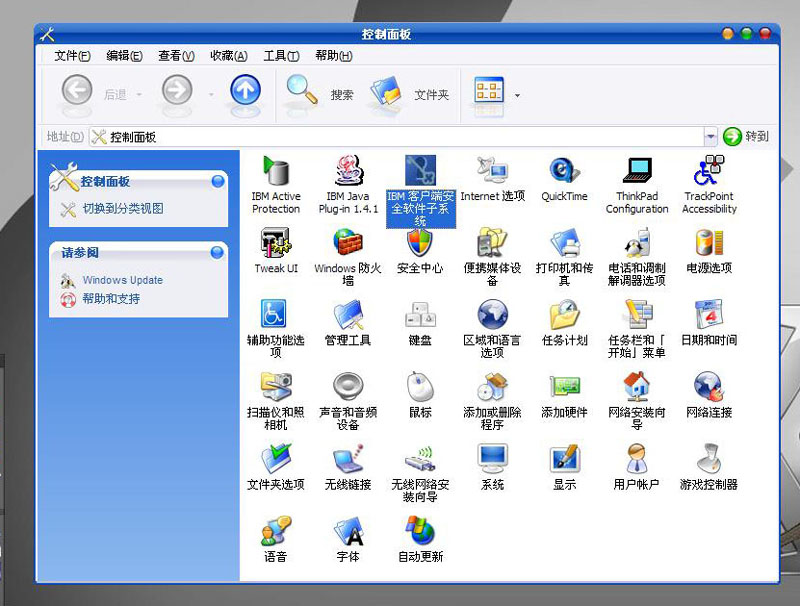Open 字体 folder
Screen dimensions: 800x606
[348, 539]
